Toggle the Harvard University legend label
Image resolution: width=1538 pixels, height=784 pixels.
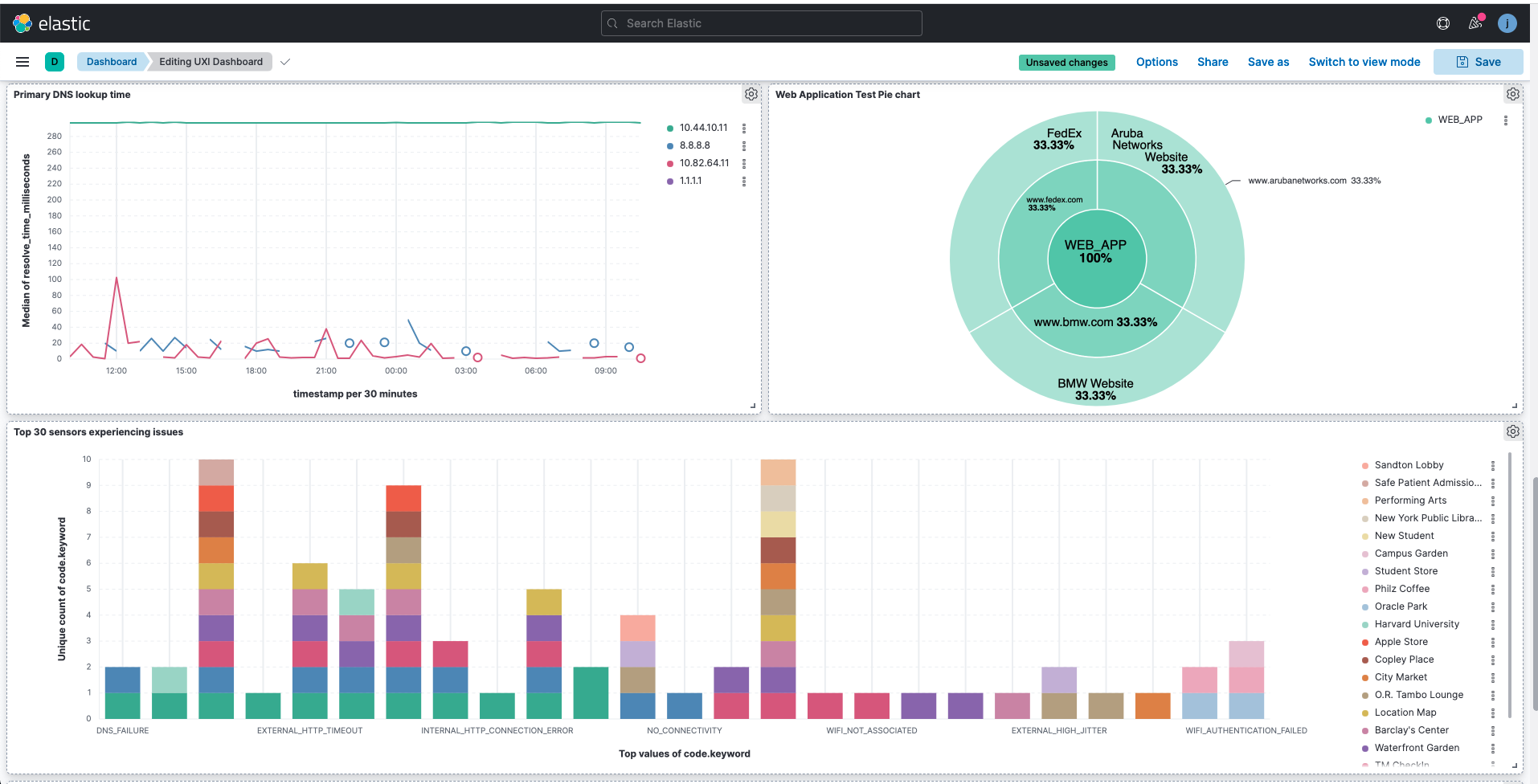pyautogui.click(x=1417, y=624)
